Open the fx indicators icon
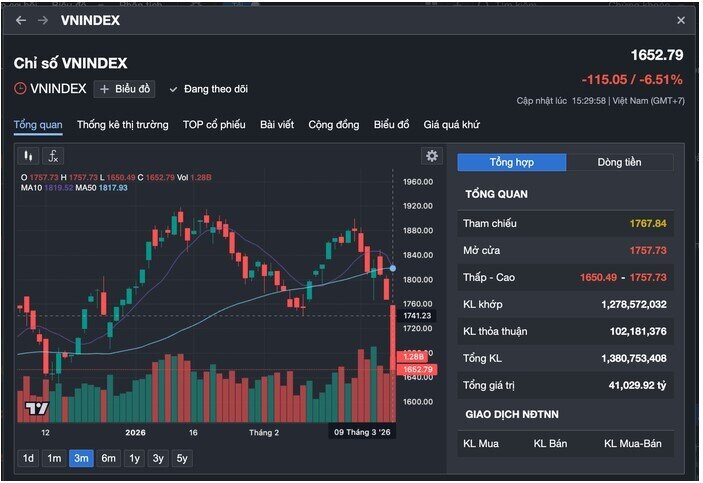Image resolution: width=703 pixels, height=483 pixels. click(53, 156)
